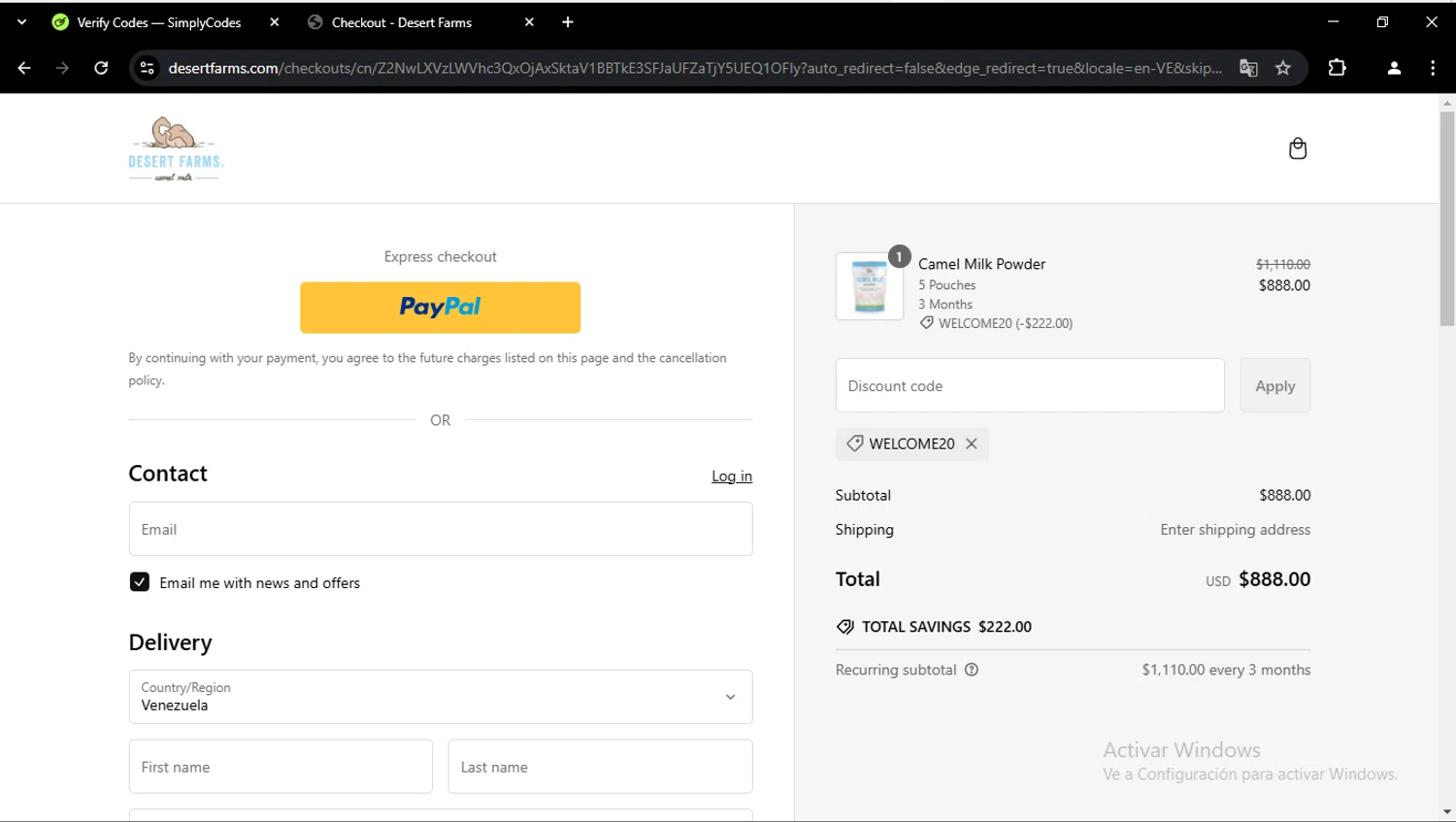Focus the Email input field
The height and width of the screenshot is (822, 1456).
pyautogui.click(x=441, y=529)
